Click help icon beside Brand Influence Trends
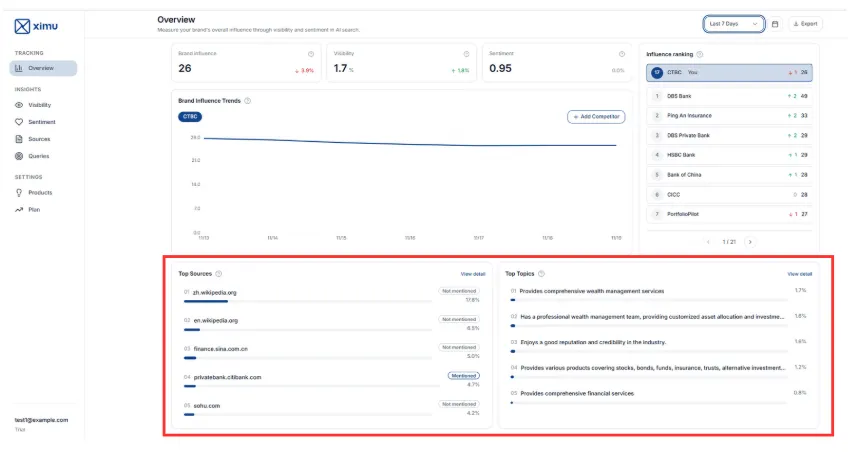This screenshot has height=456, width=848. click(x=248, y=101)
